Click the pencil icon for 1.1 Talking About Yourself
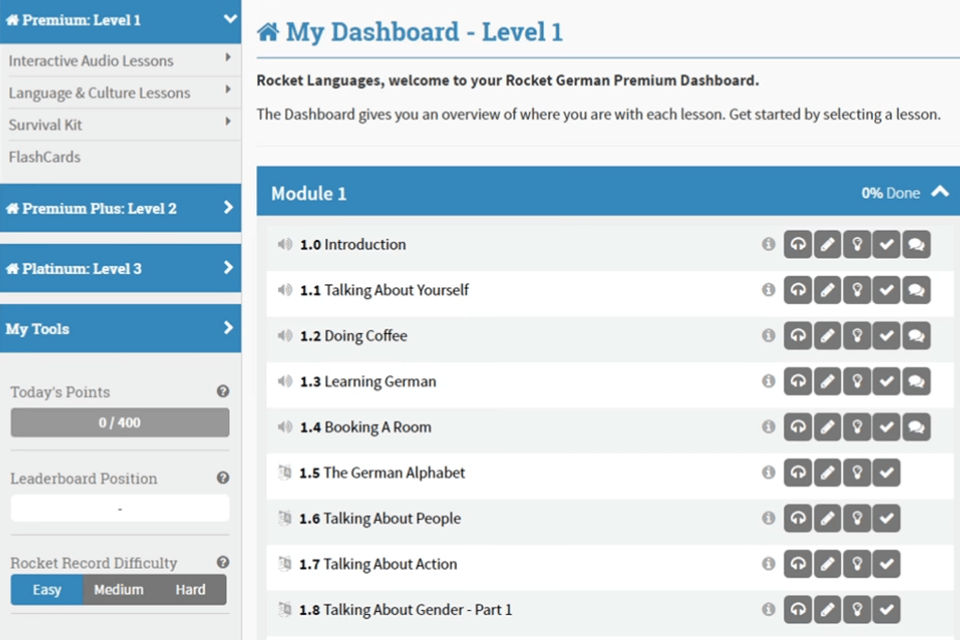 (827, 290)
